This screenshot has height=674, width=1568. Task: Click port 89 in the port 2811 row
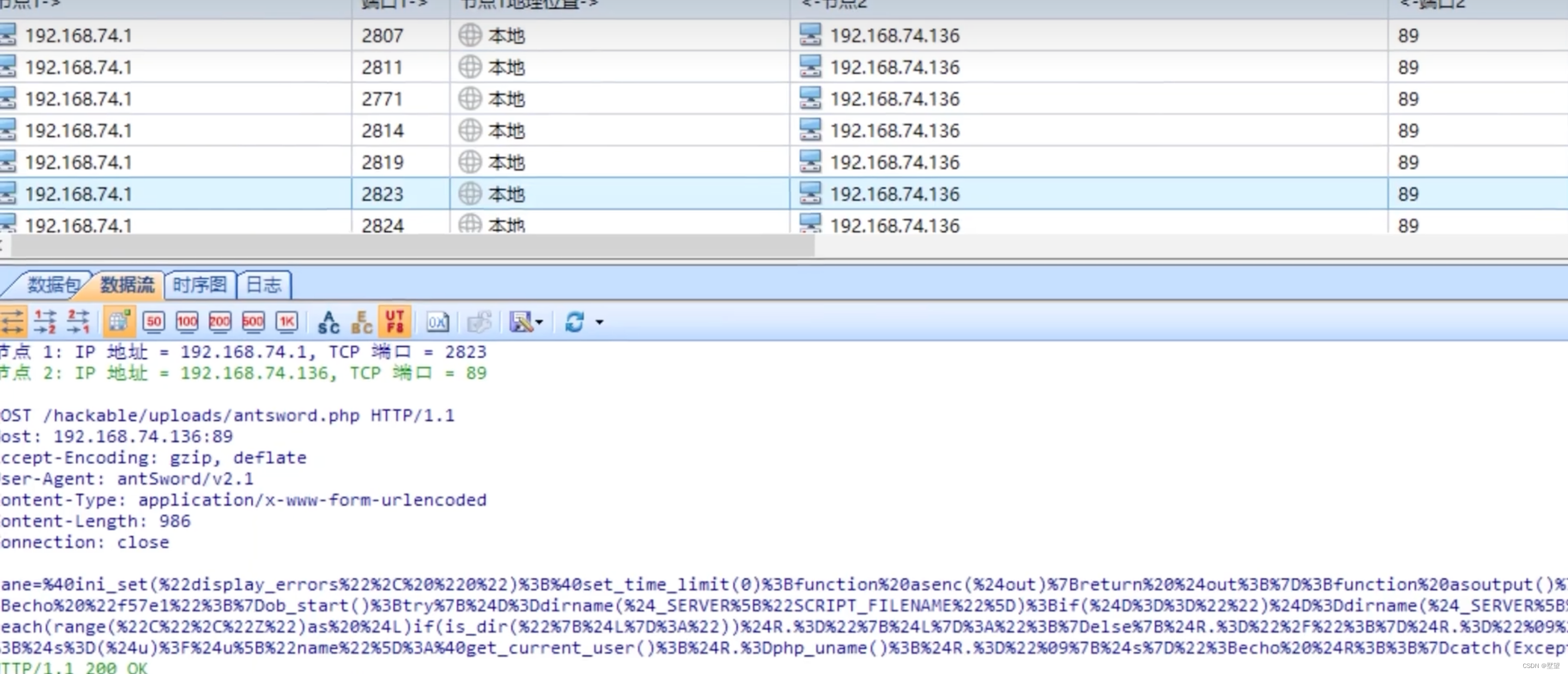(x=1408, y=68)
